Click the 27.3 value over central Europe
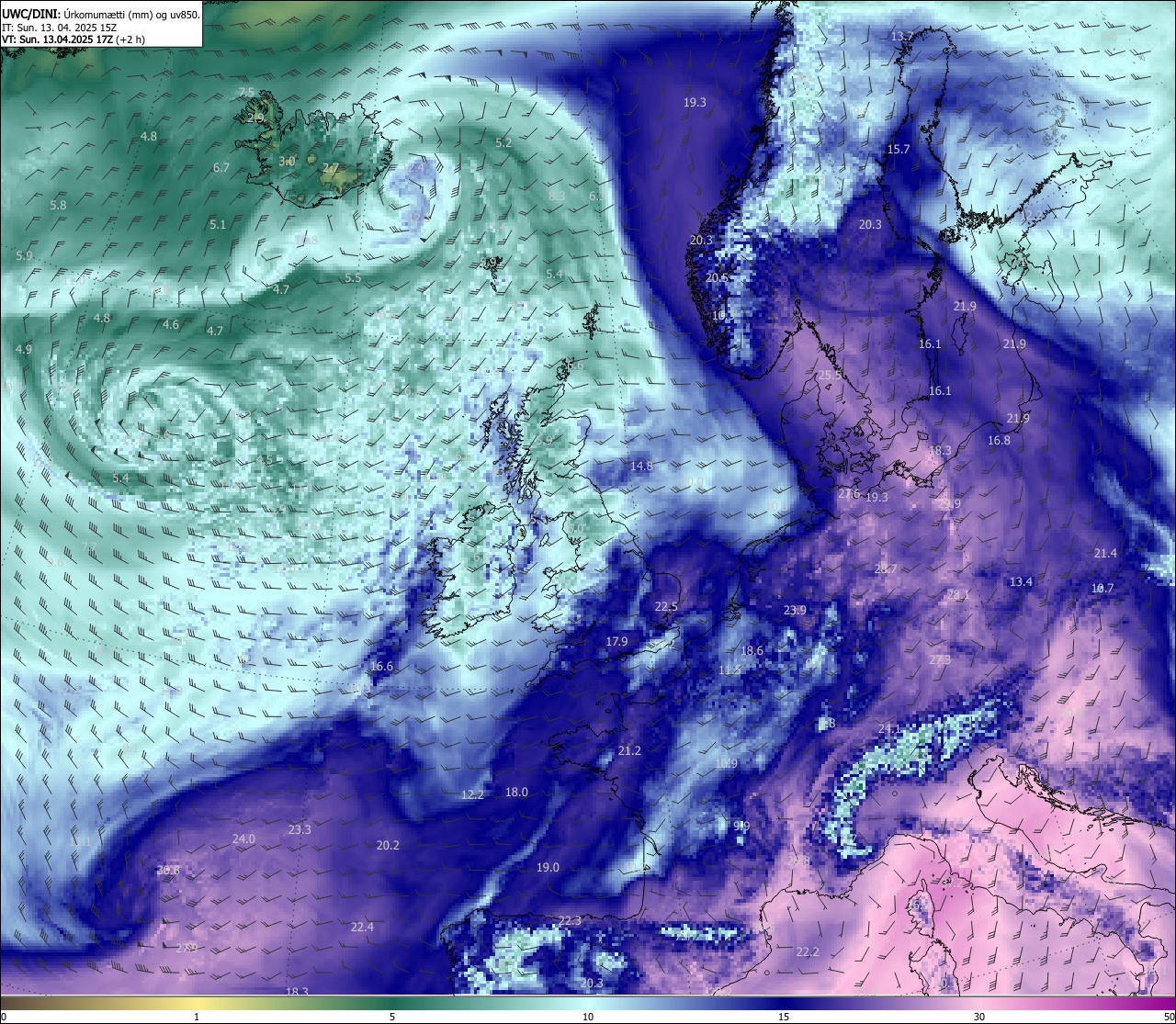Viewport: 1176px width, 1024px height. 940,660
